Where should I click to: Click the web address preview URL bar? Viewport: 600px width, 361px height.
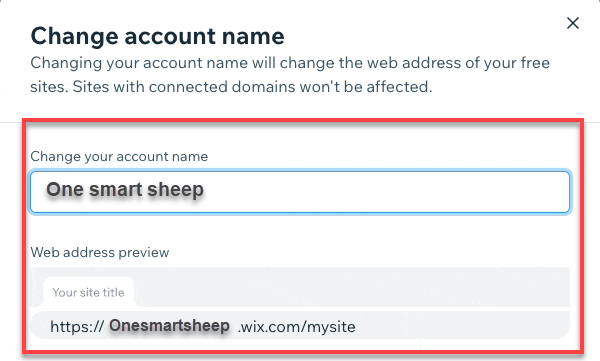[300, 325]
